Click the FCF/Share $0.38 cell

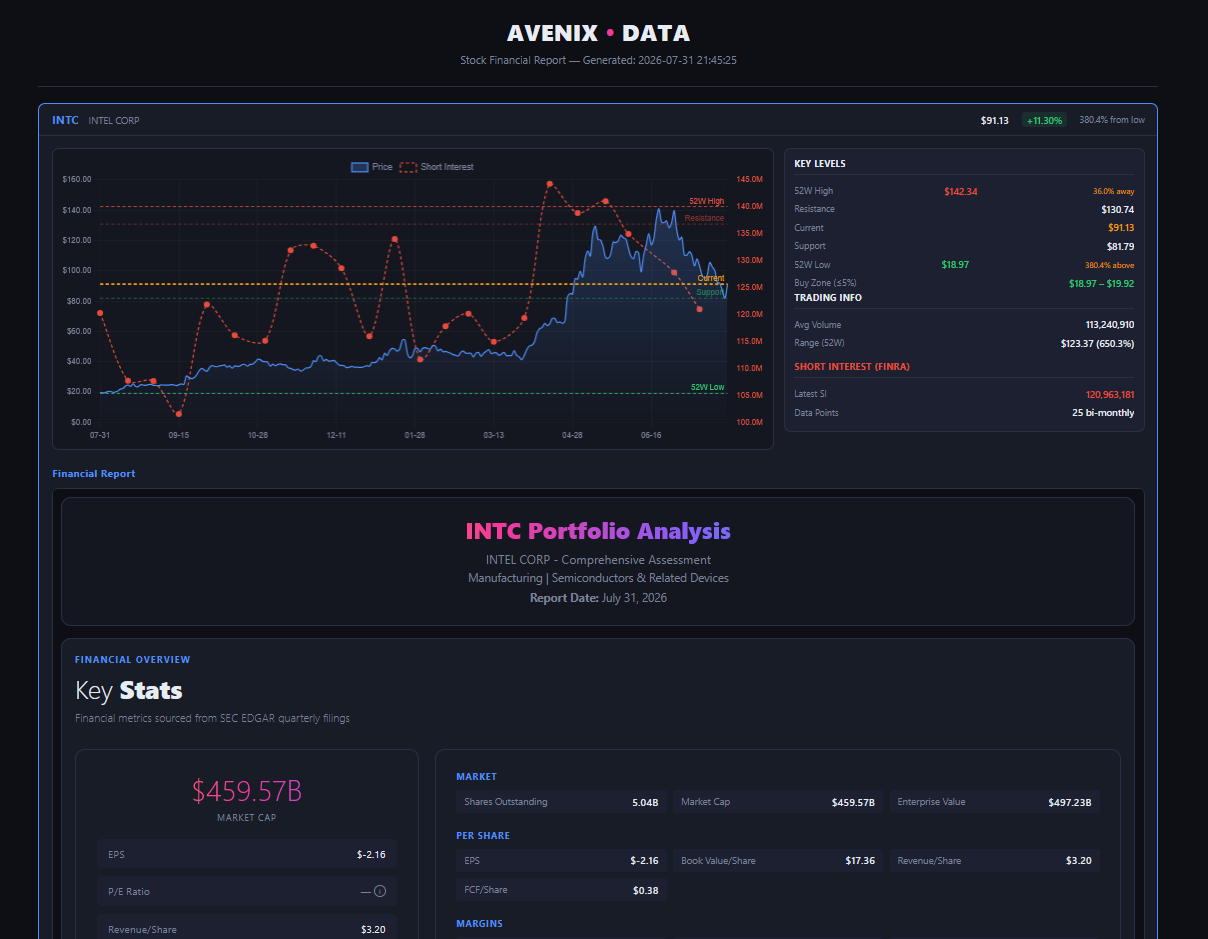point(561,890)
